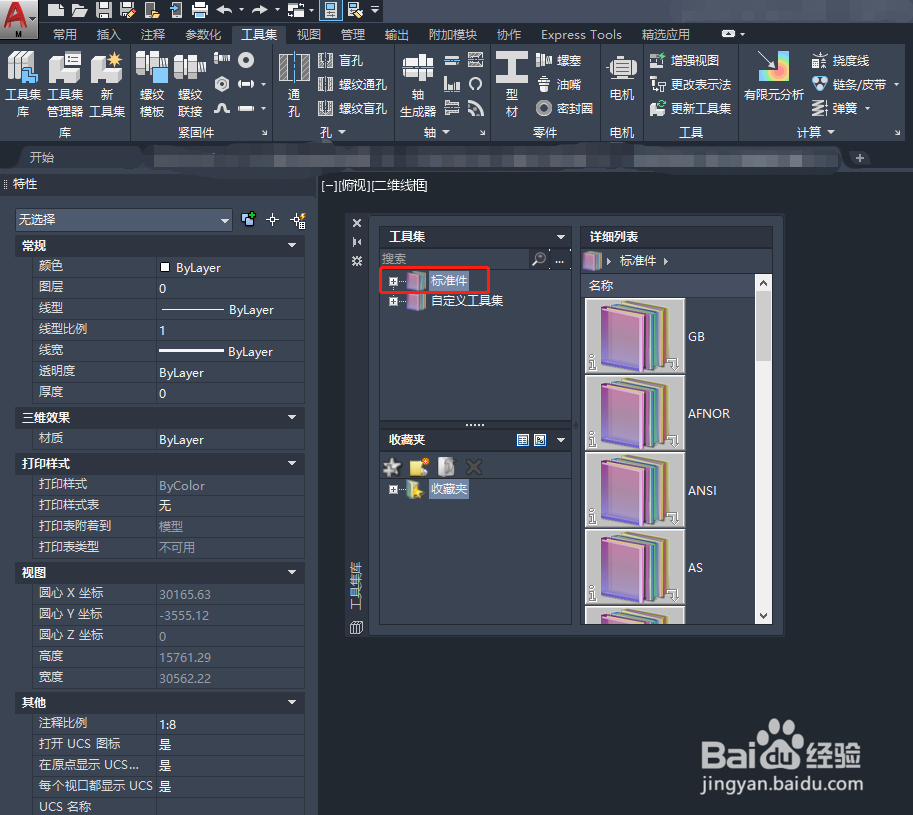Insert a 盲孔 blind hole
This screenshot has width=913, height=815.
tap(341, 61)
